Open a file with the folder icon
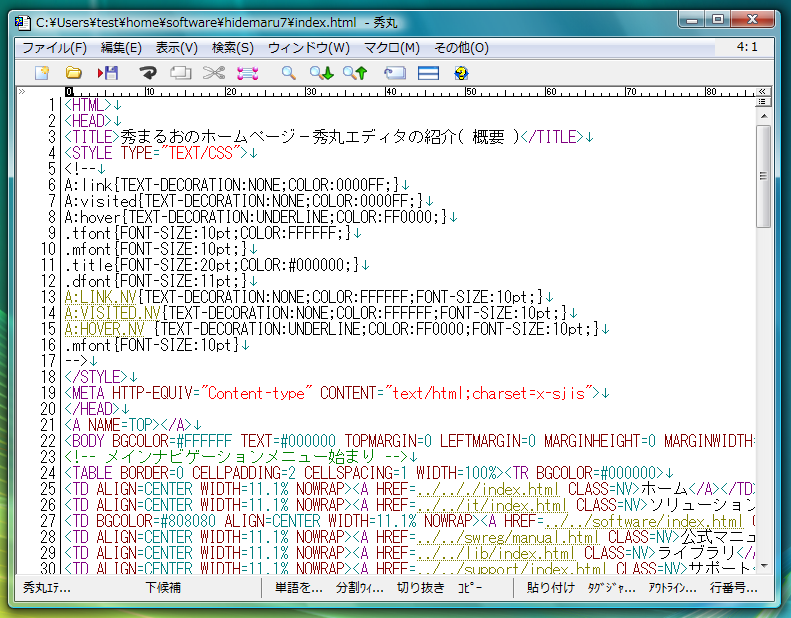 (x=74, y=73)
